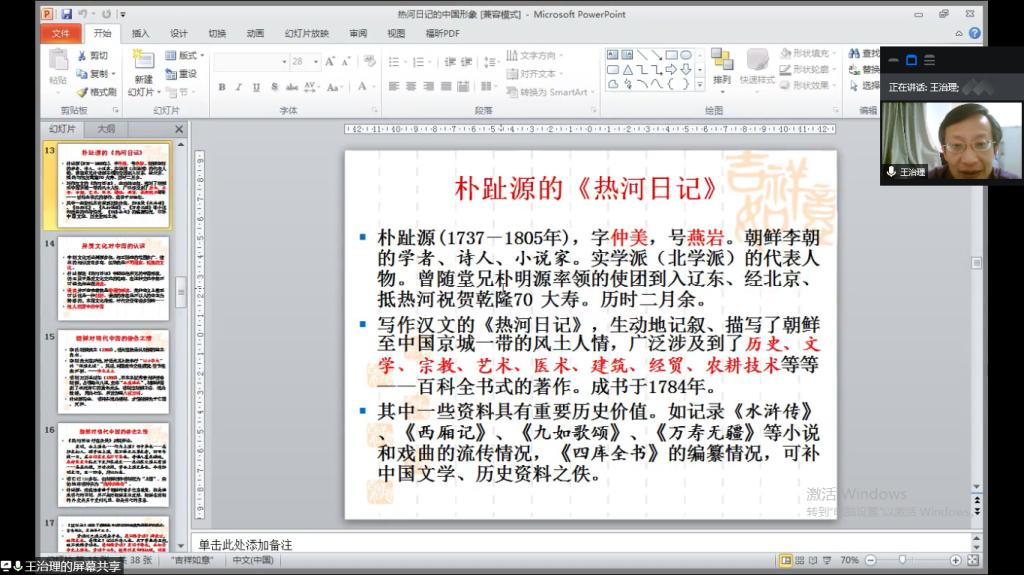Select the Format Painter (格式刷) tool
The width and height of the screenshot is (1024, 575).
(97, 92)
